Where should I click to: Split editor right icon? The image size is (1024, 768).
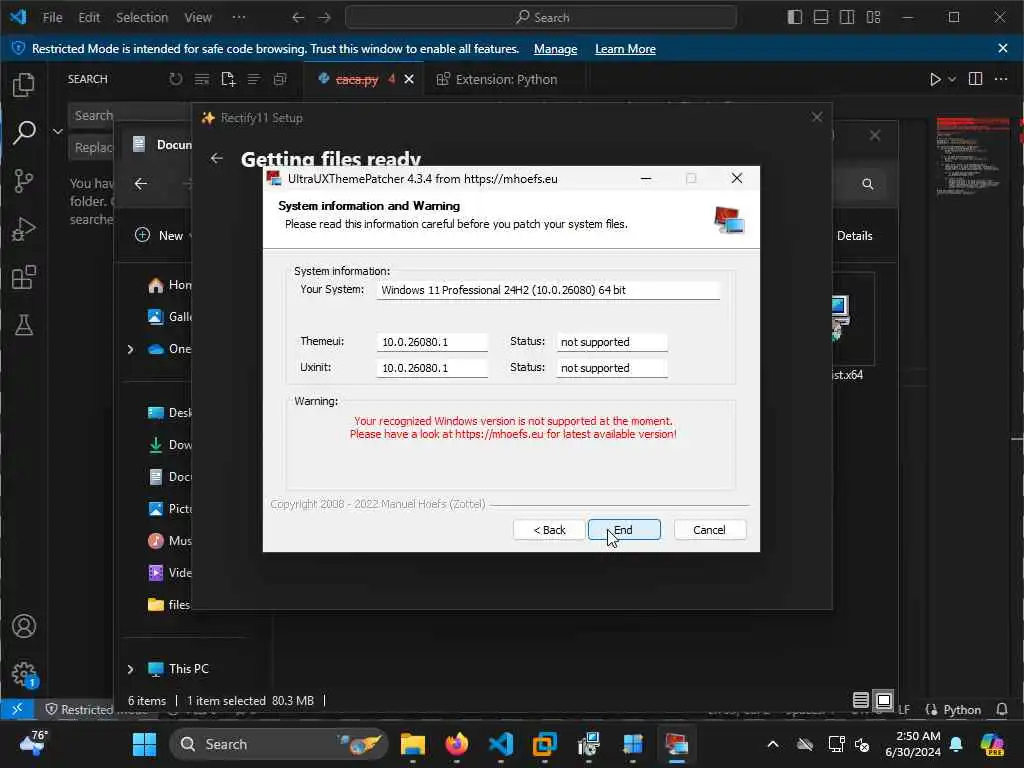975,79
